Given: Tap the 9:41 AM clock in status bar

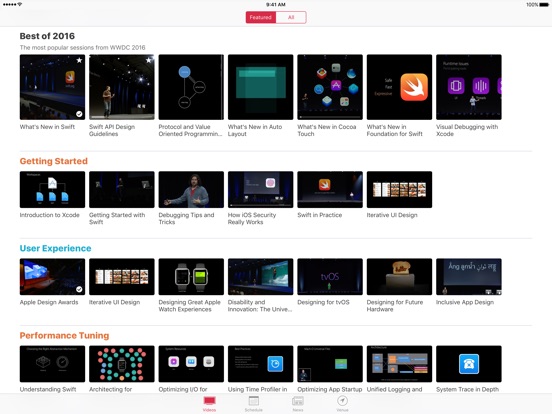Looking at the screenshot, I should tap(276, 5).
